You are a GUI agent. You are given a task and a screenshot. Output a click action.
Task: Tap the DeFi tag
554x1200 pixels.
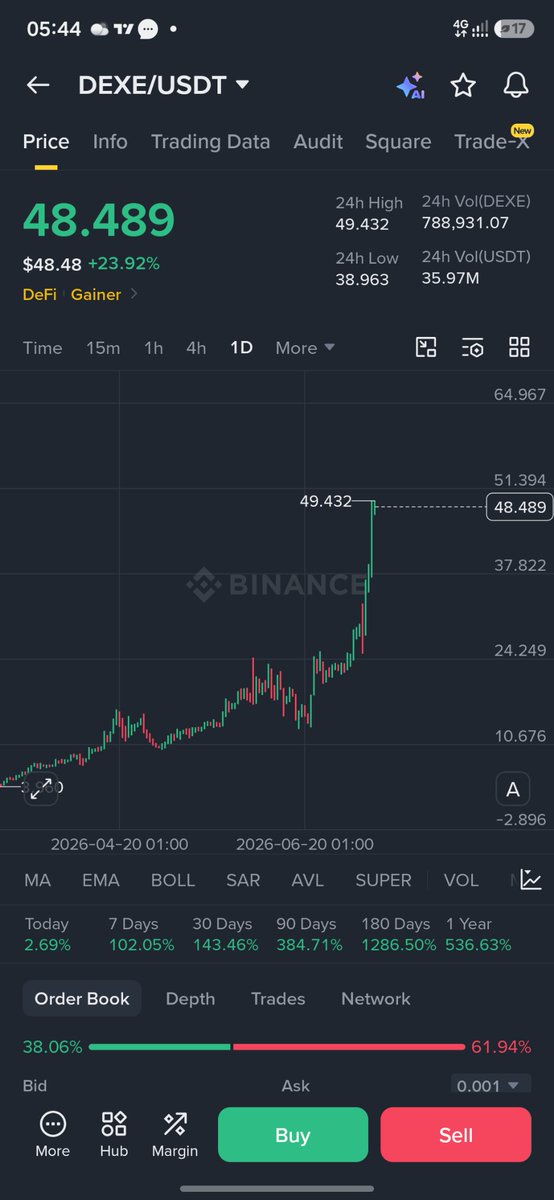coord(39,294)
